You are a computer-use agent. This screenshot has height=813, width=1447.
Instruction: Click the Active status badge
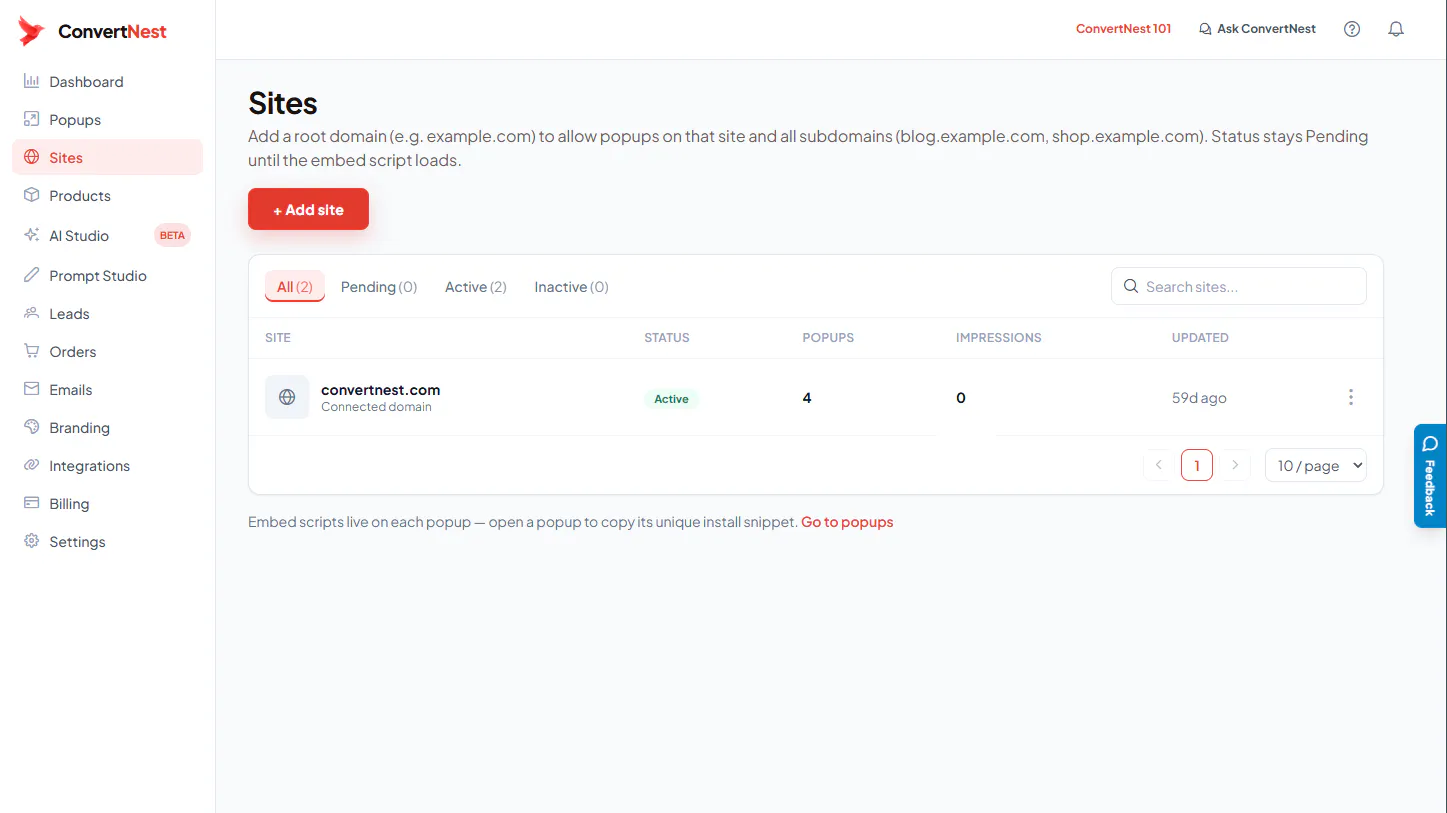coord(671,398)
